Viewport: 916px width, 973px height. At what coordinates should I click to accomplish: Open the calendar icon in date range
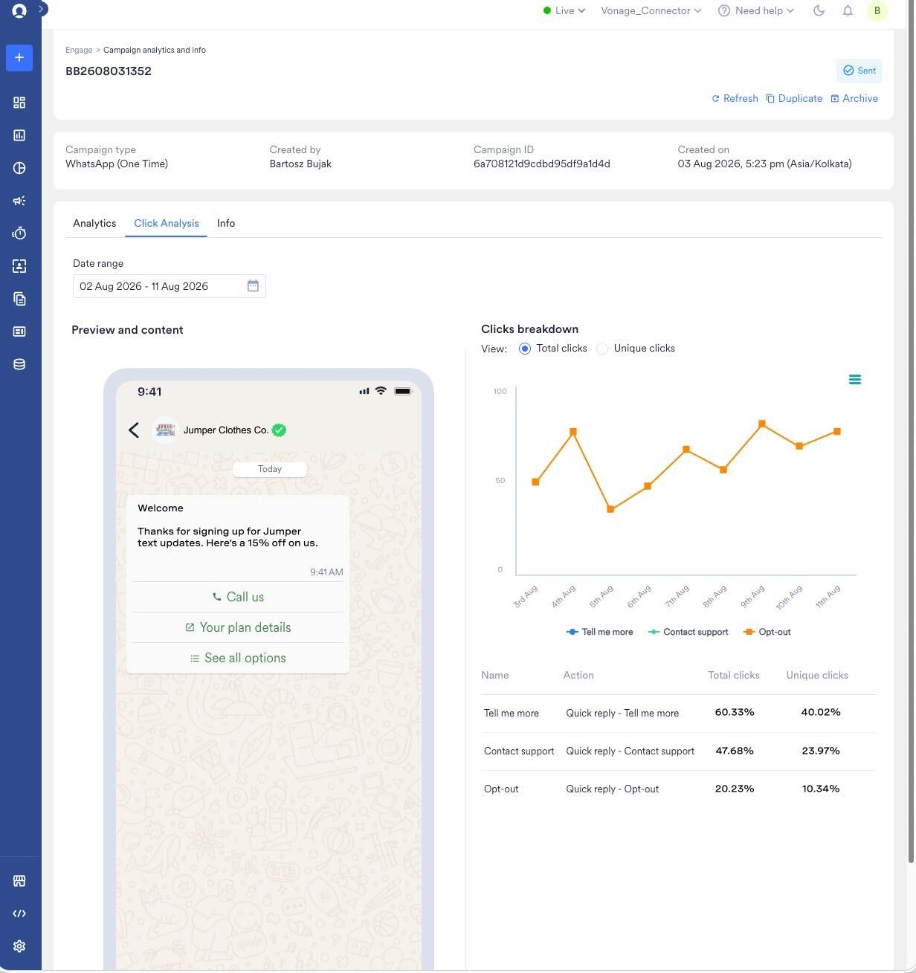(253, 286)
